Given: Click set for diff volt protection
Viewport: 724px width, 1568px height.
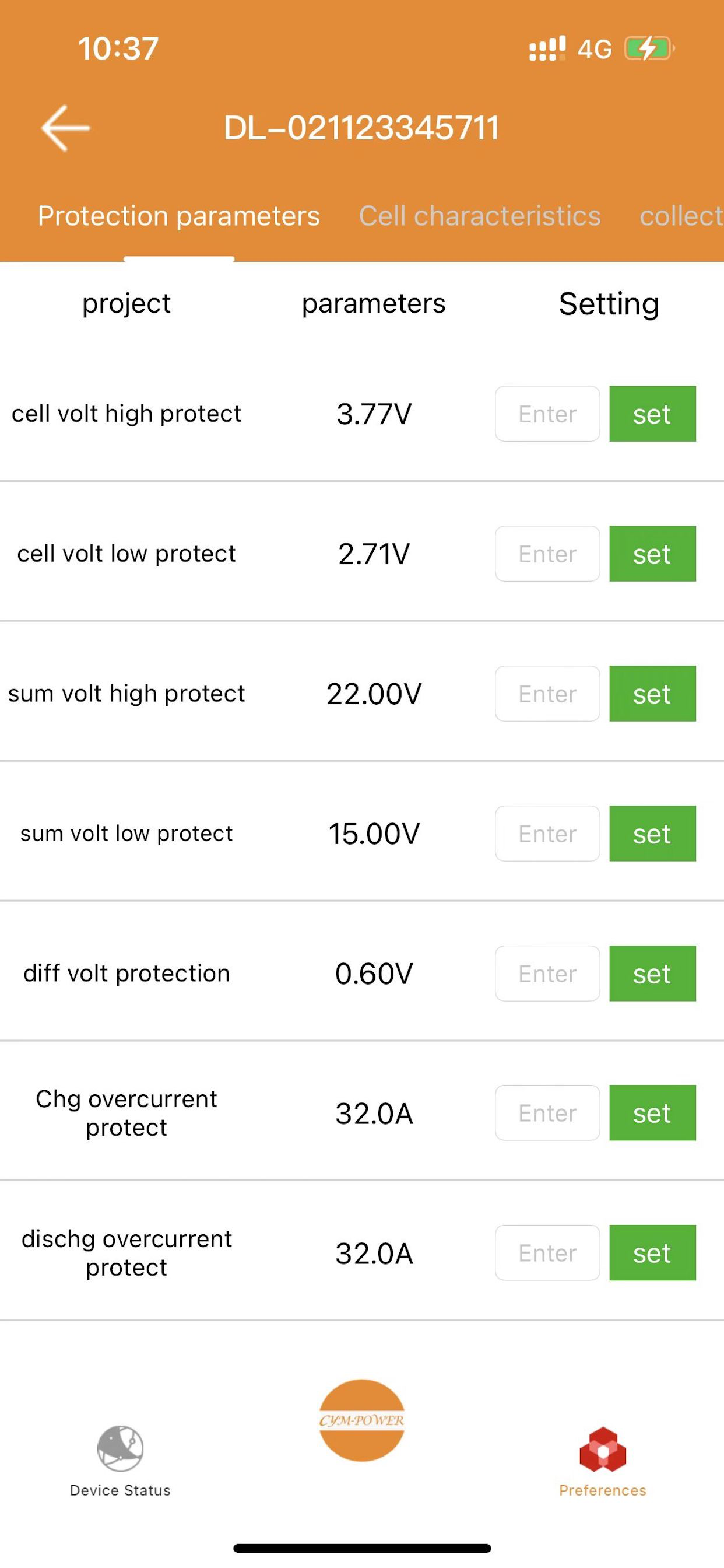Looking at the screenshot, I should [652, 974].
